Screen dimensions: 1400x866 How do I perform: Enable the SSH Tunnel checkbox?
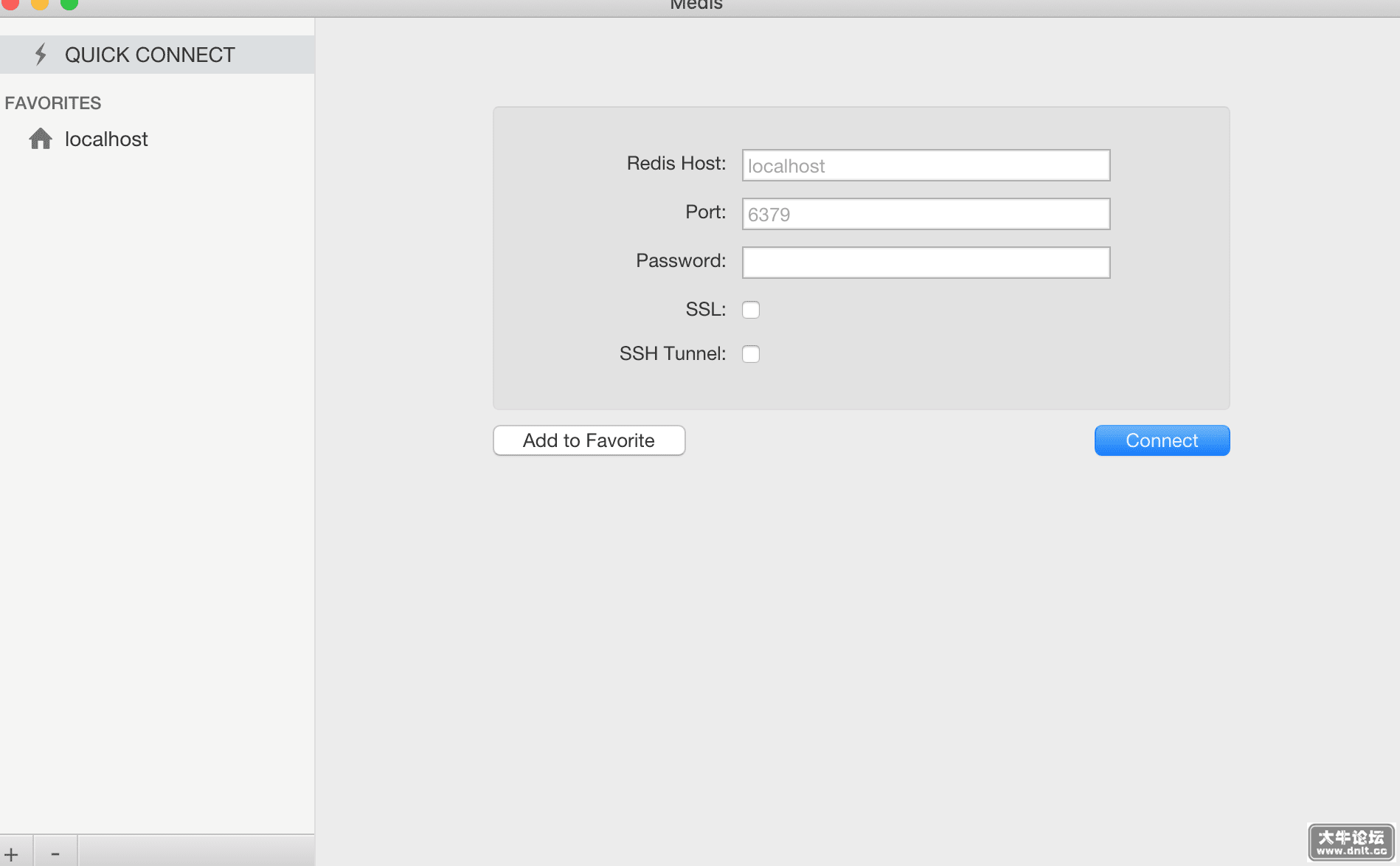click(x=751, y=354)
